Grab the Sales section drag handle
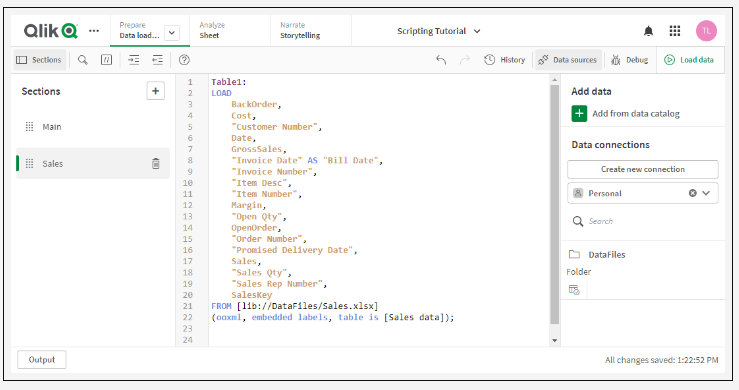739x390 pixels. point(29,164)
